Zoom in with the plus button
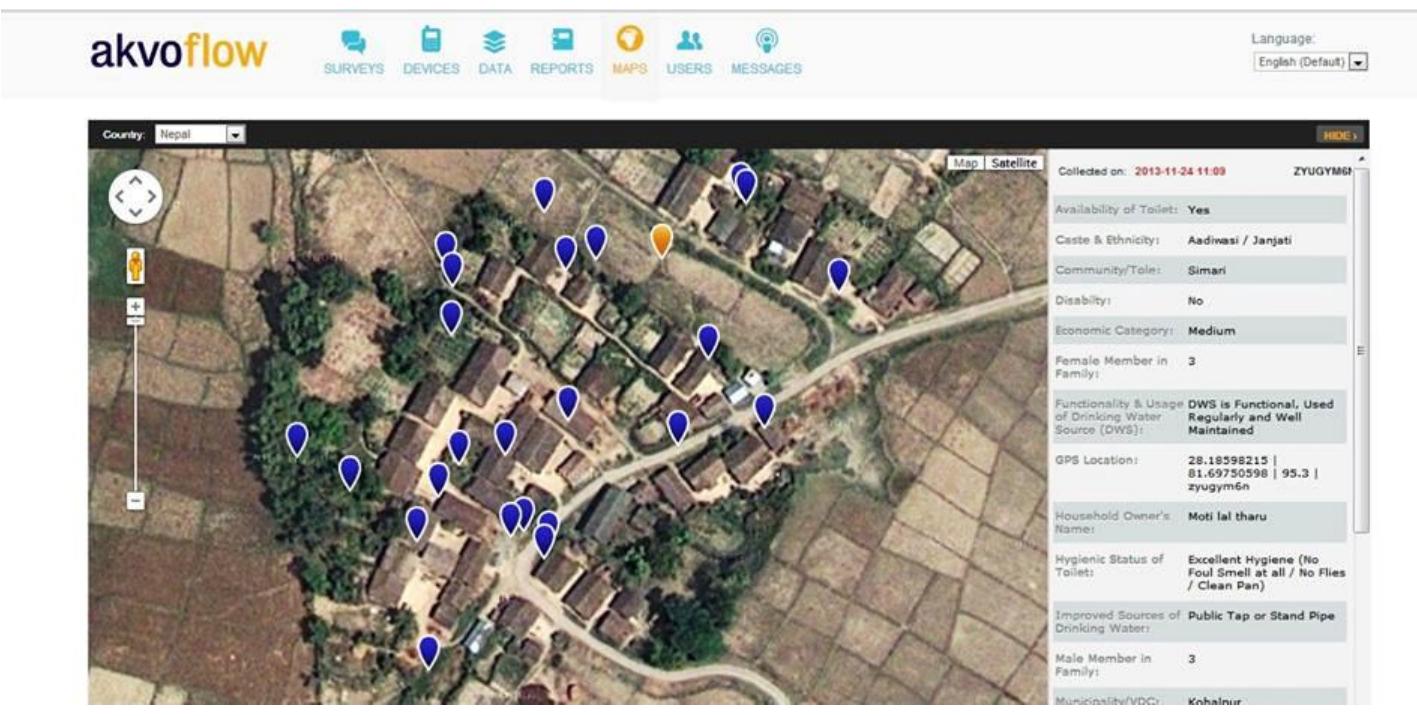 136,307
